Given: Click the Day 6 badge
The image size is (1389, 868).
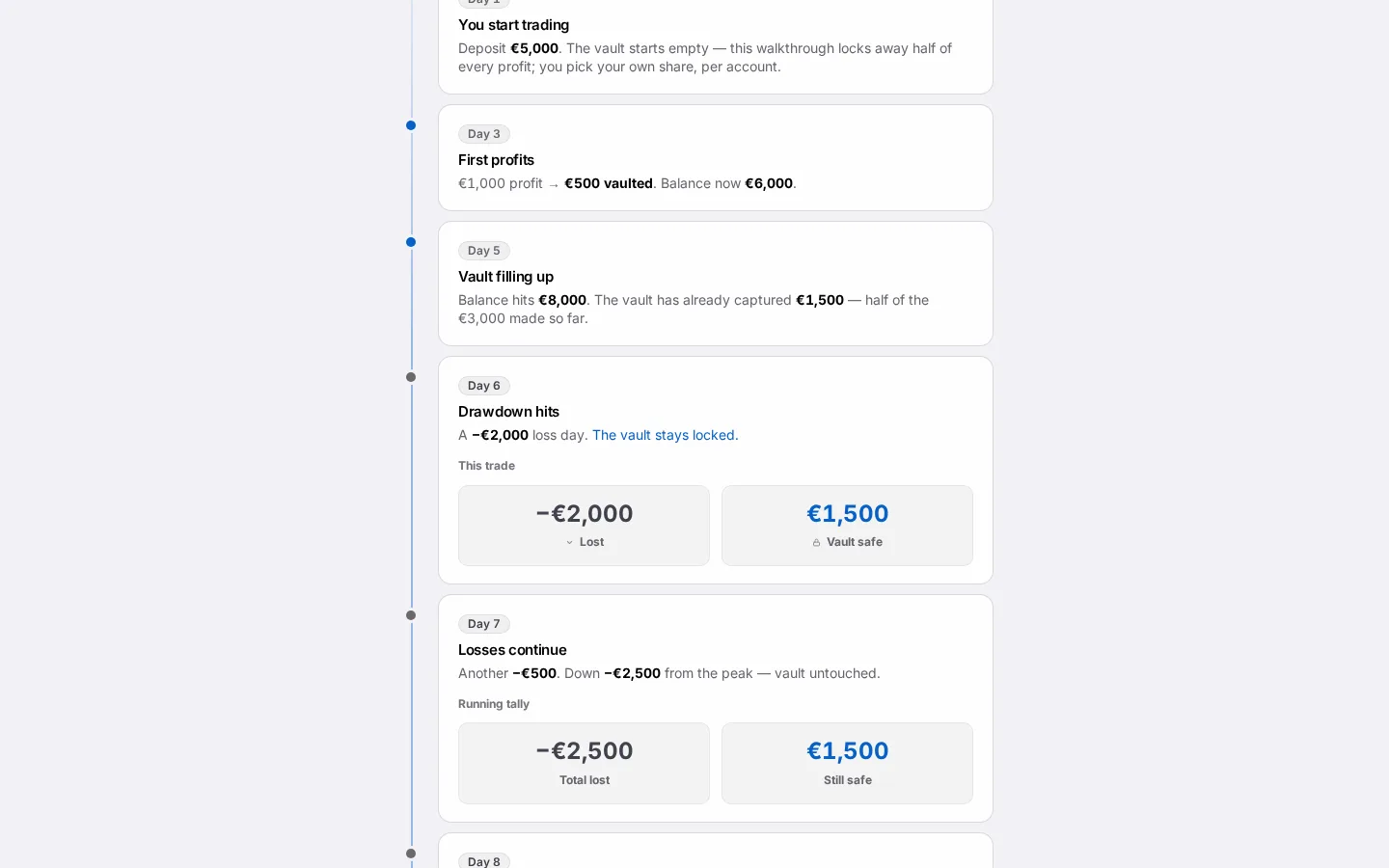Looking at the screenshot, I should tap(484, 386).
